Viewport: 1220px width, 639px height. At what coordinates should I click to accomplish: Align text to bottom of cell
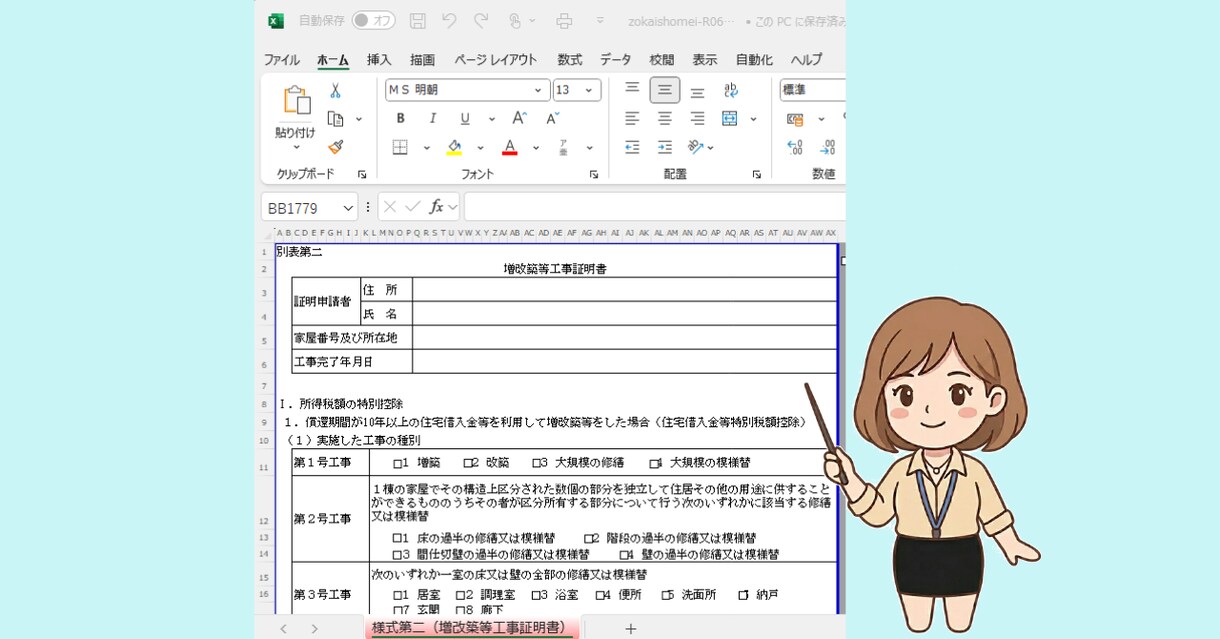coord(697,91)
